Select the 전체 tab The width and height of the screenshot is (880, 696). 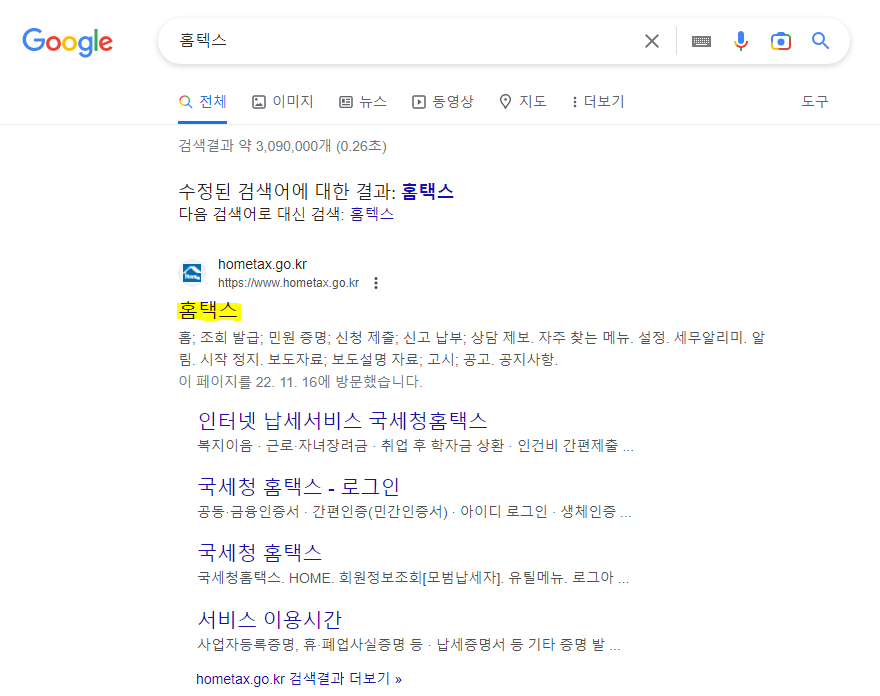pos(203,102)
